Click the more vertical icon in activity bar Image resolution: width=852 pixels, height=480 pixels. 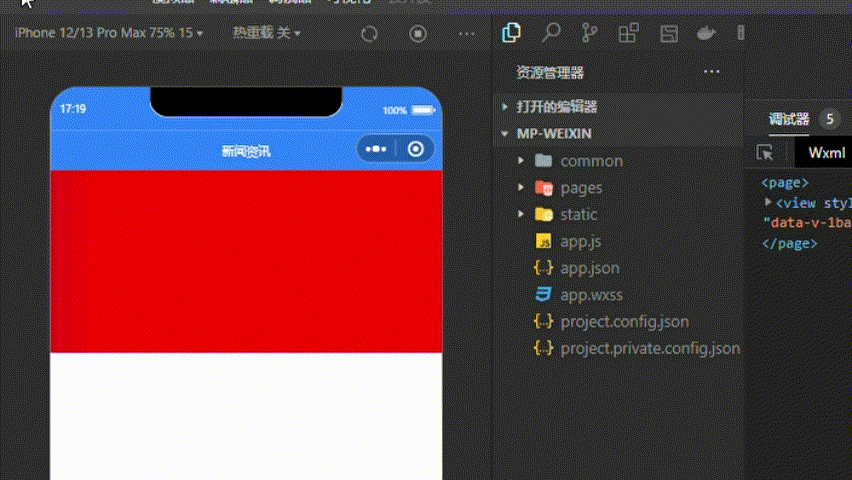(741, 33)
